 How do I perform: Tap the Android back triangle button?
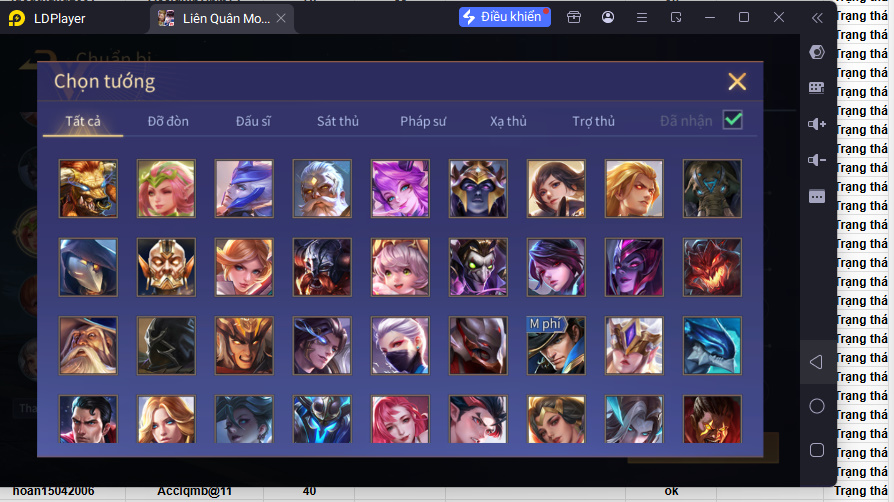(x=816, y=361)
